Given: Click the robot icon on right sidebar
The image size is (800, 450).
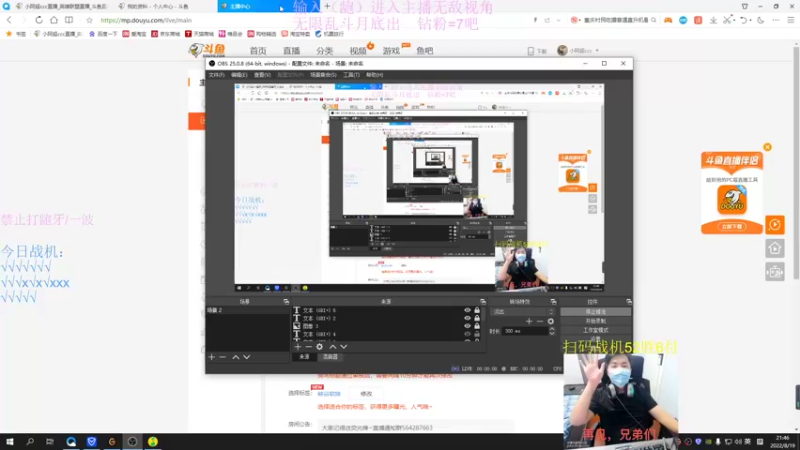Looking at the screenshot, I should click(x=774, y=272).
